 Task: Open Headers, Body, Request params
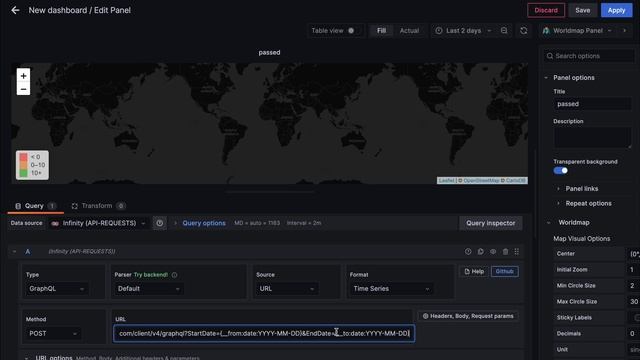pyautogui.click(x=468, y=316)
